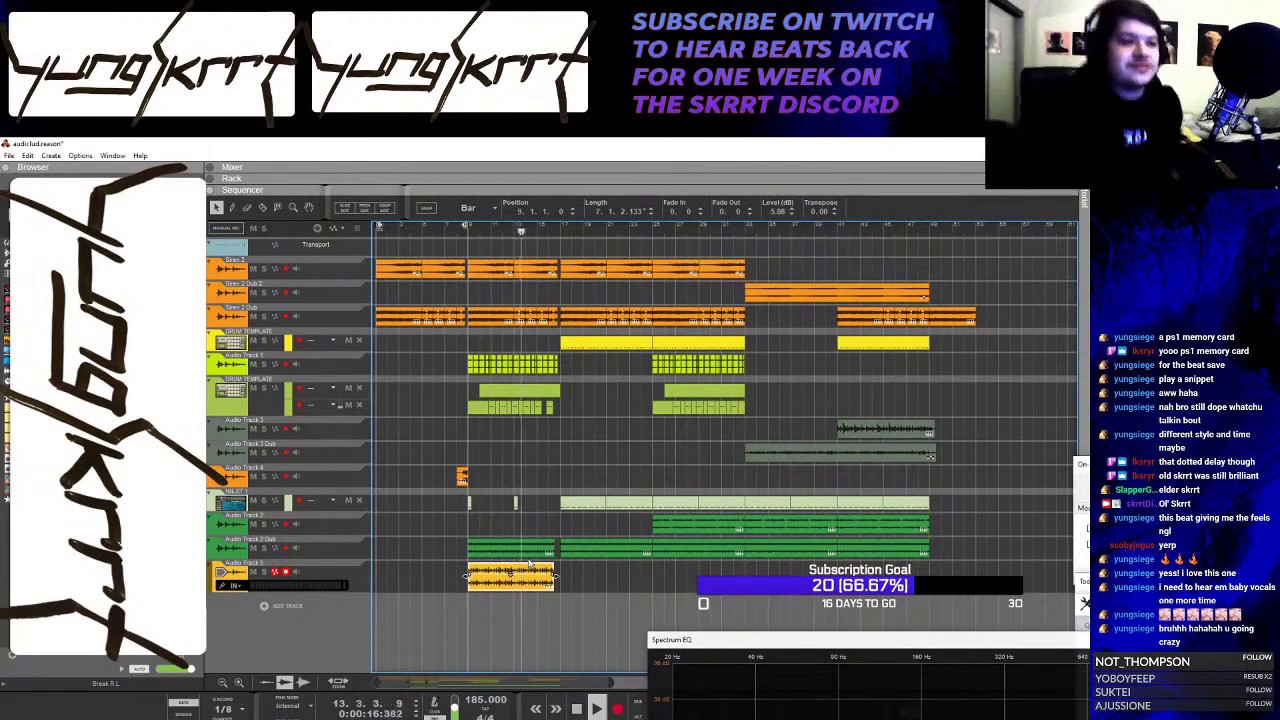Select the largest waveform zoom icon
The image size is (1280, 720).
tap(304, 683)
